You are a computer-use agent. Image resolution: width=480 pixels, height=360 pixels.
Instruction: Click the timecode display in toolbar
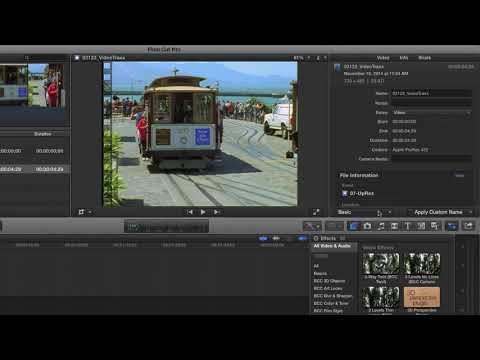tap(166, 226)
